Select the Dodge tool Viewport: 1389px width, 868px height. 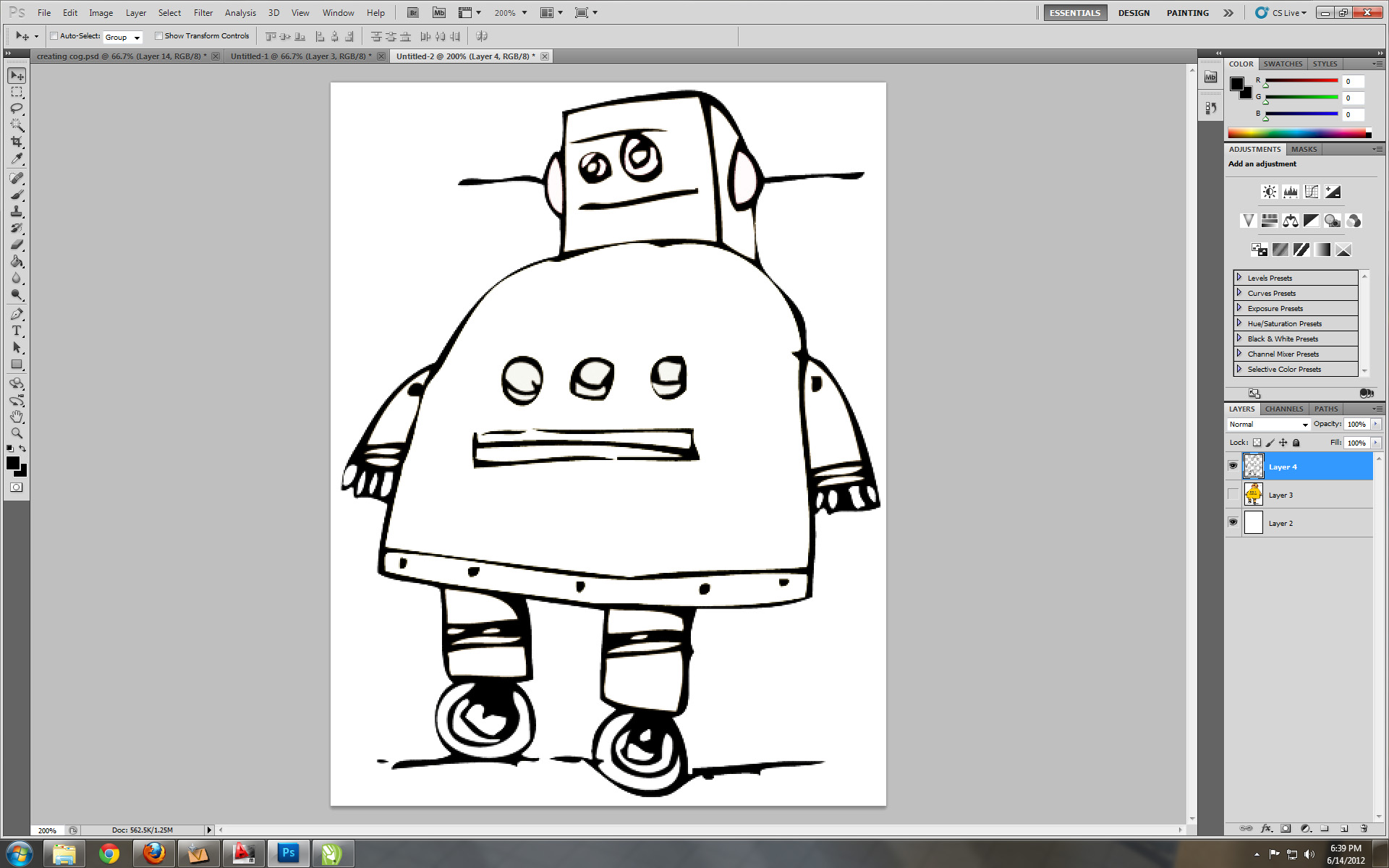[x=17, y=294]
